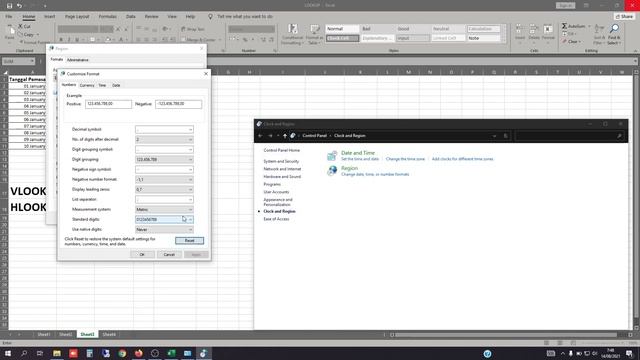Select the Good cell style swatch

[412, 29]
